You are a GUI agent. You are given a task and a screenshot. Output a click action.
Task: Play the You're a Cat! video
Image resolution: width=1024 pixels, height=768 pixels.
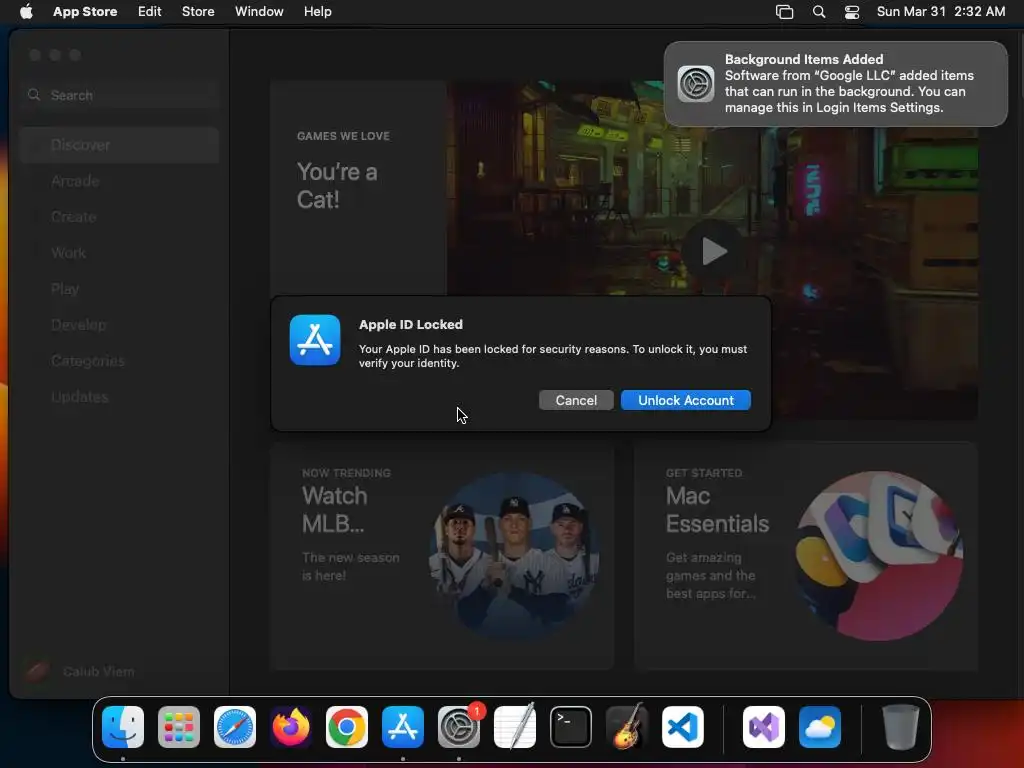click(714, 251)
